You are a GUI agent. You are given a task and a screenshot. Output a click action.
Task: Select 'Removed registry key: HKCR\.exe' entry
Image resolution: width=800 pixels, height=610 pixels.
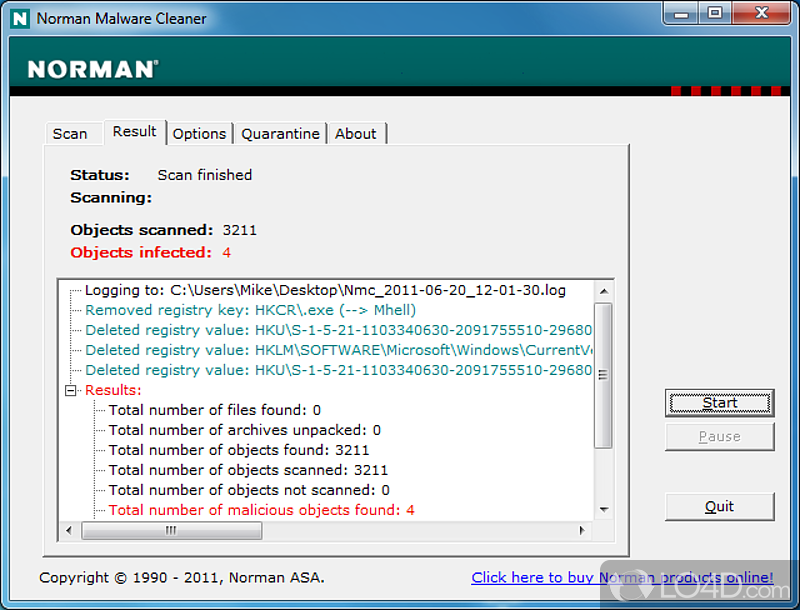click(x=250, y=310)
